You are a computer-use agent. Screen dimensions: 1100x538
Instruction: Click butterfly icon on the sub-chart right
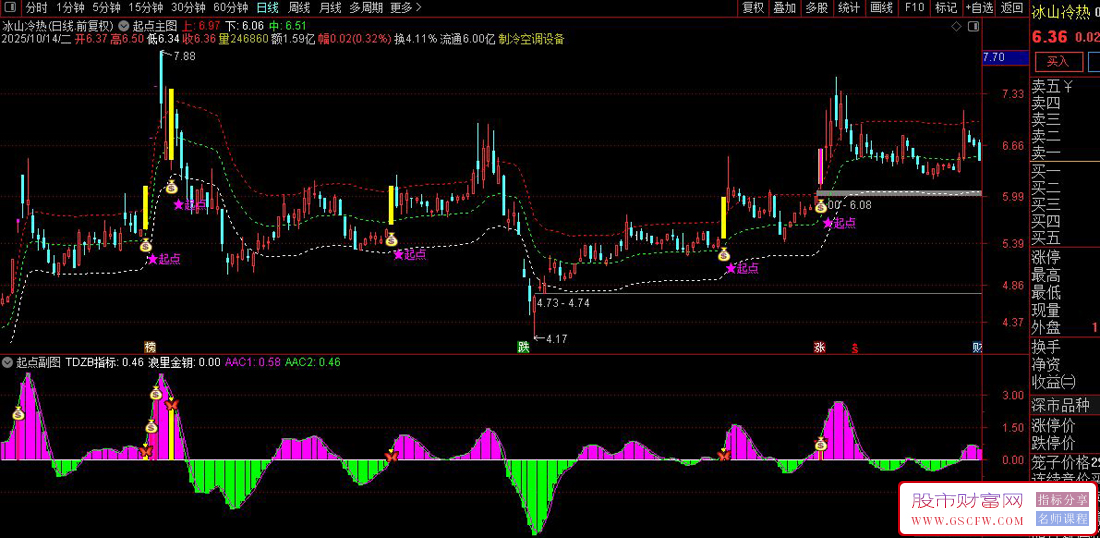click(724, 456)
